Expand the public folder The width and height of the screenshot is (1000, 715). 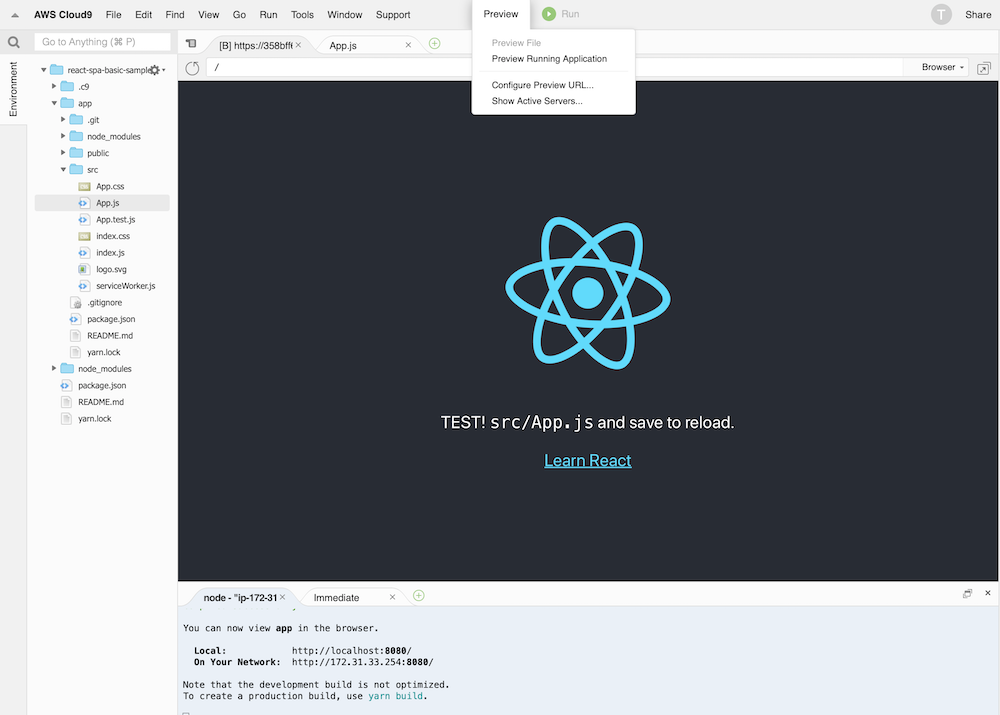(x=63, y=152)
